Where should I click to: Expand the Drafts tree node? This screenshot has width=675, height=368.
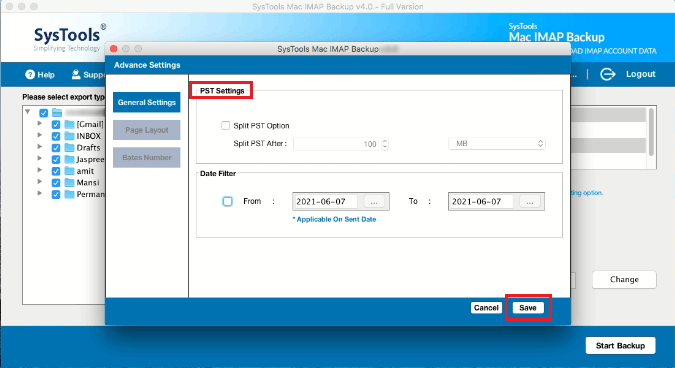pos(40,147)
